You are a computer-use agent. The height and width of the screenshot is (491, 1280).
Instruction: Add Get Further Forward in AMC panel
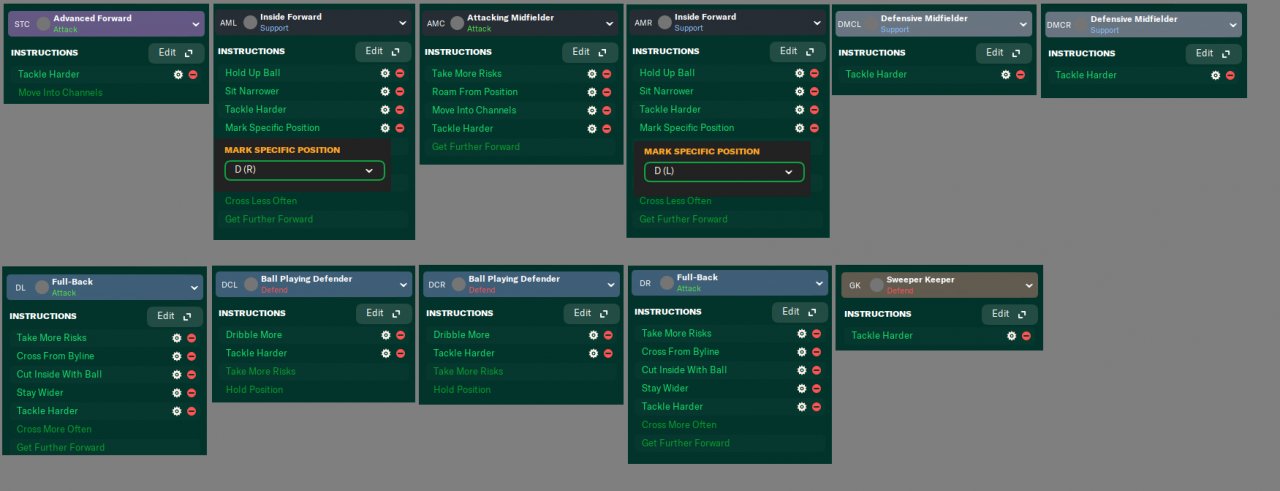476,147
